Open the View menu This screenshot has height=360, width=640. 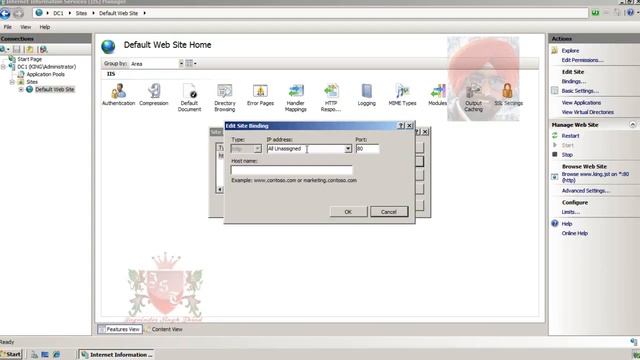click(x=25, y=27)
